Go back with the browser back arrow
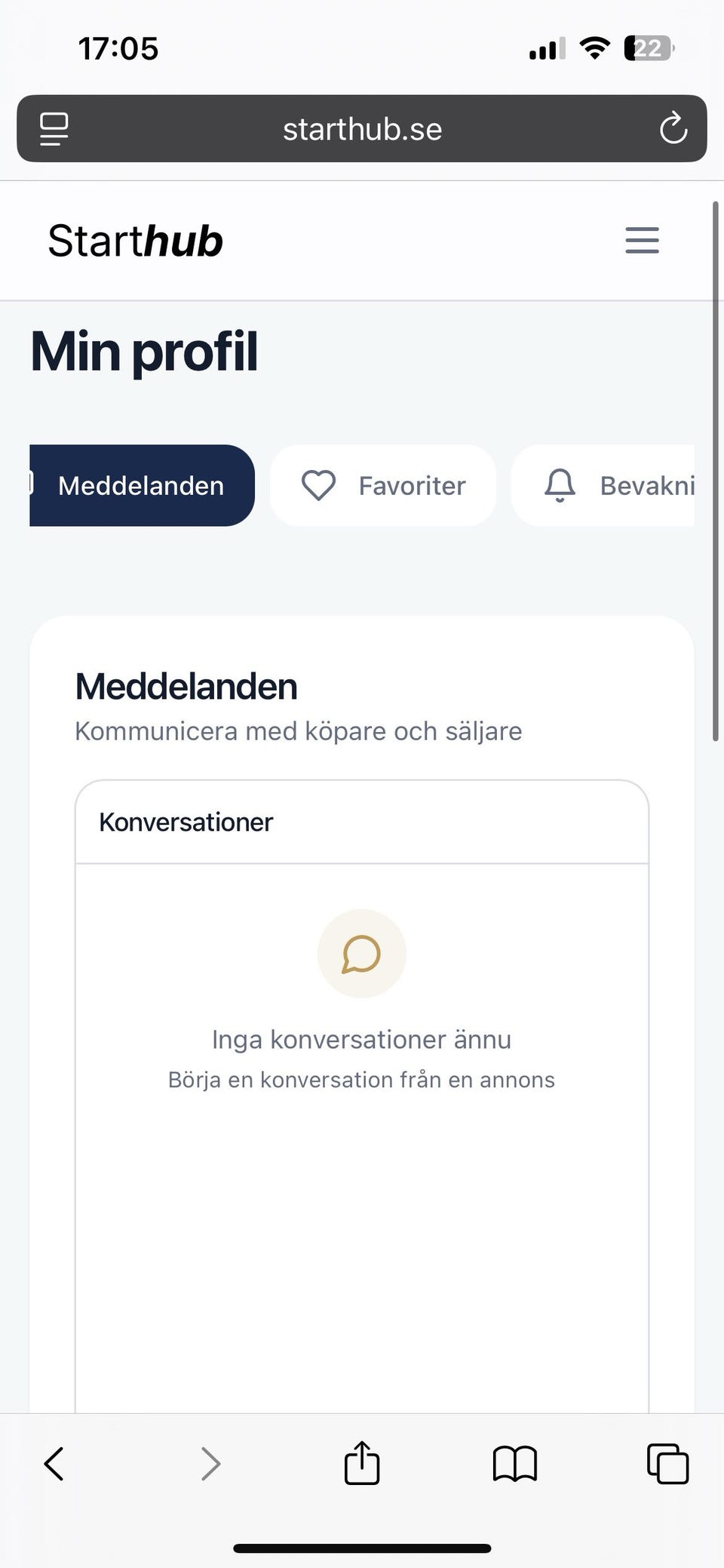This screenshot has width=724, height=1568. pos(54,1465)
